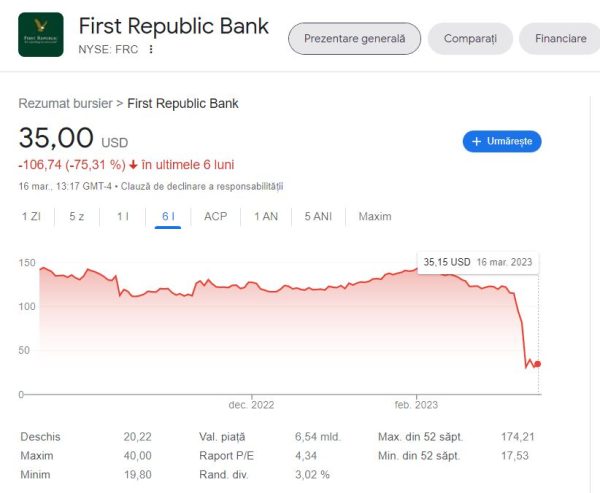Click the plus icon in the Urmărește button
This screenshot has width=600, height=493.
pyautogui.click(x=476, y=142)
